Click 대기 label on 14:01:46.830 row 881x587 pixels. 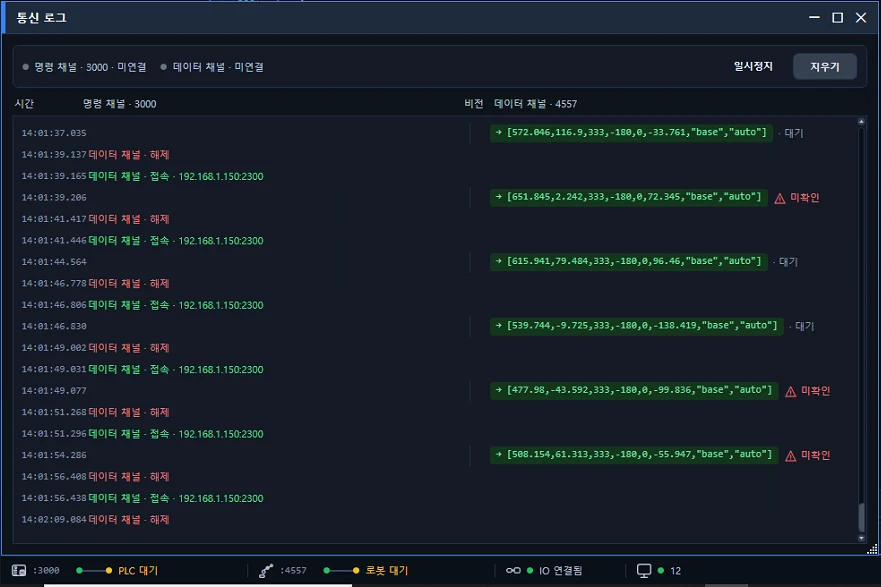pyautogui.click(x=805, y=326)
